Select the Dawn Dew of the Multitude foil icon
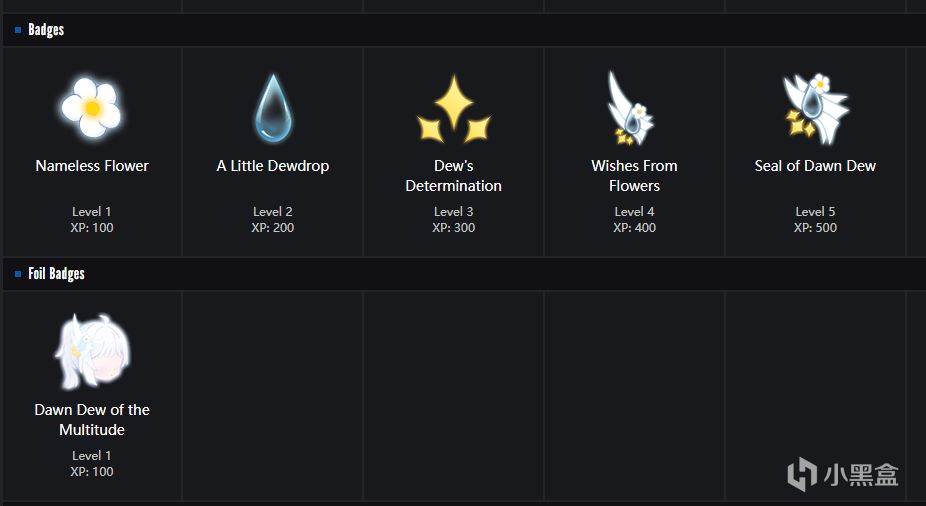 (x=91, y=351)
